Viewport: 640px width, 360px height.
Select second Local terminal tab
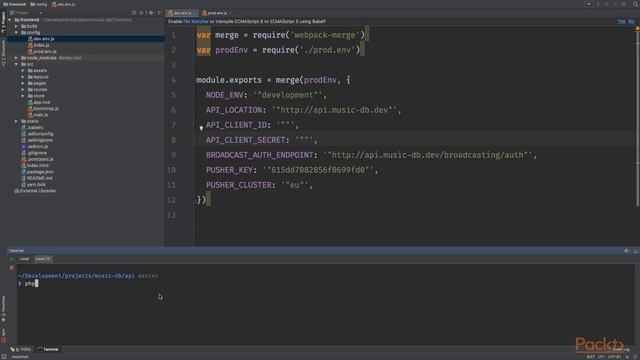(x=42, y=259)
